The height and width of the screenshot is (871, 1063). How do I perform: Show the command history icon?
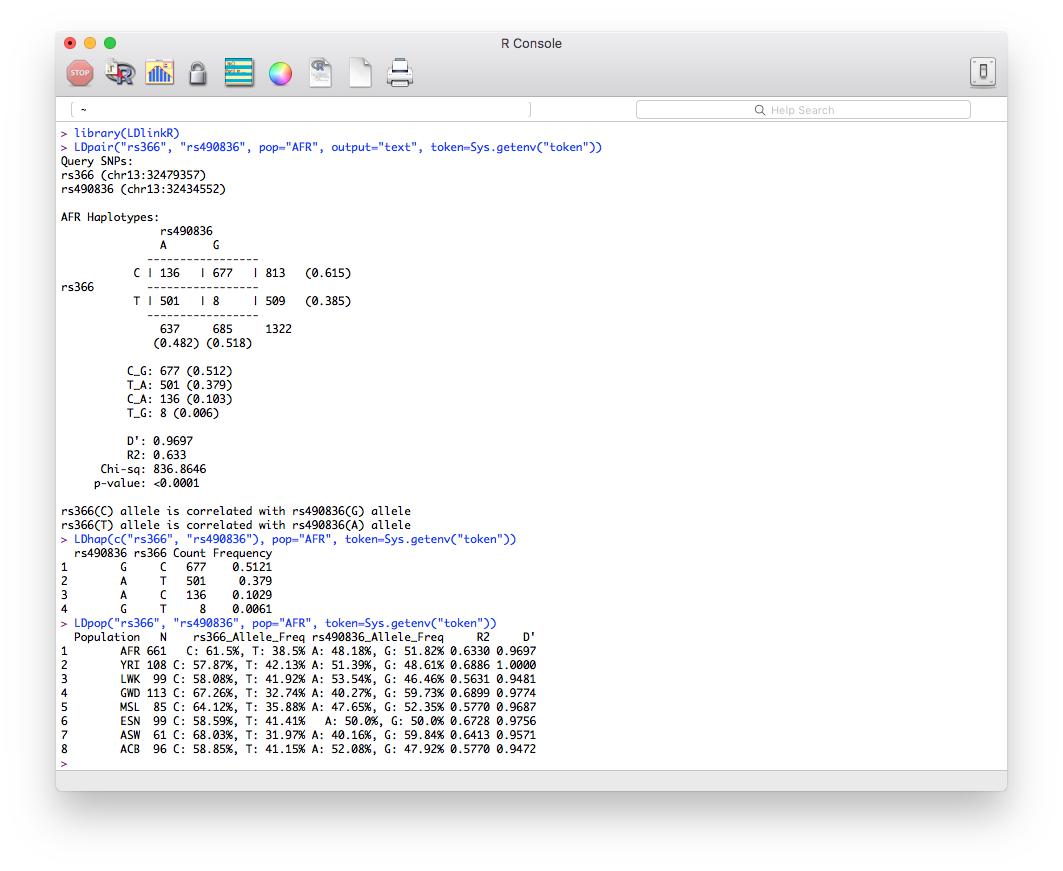(x=239, y=73)
